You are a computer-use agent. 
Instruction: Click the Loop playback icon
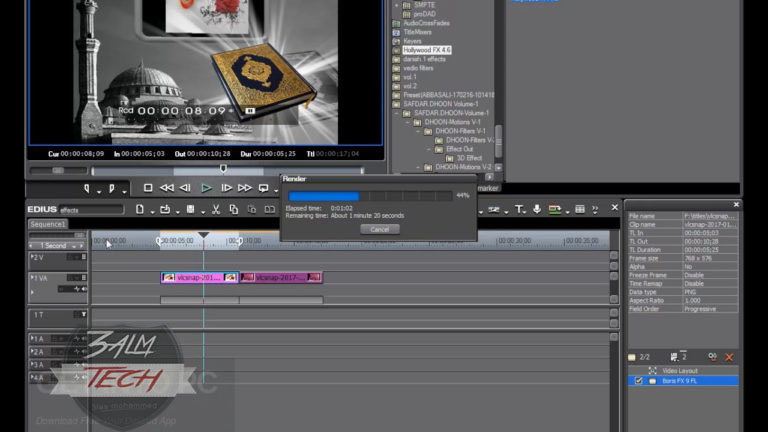pyautogui.click(x=264, y=188)
